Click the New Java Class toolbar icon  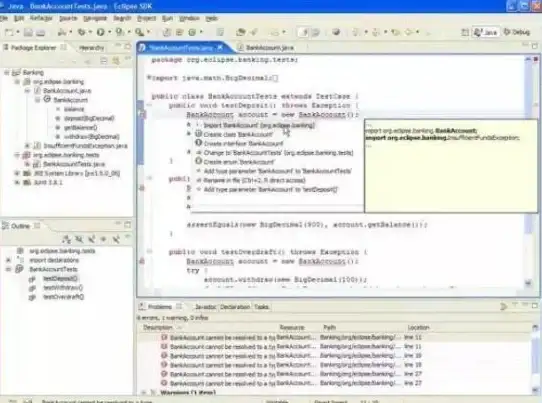pos(192,32)
